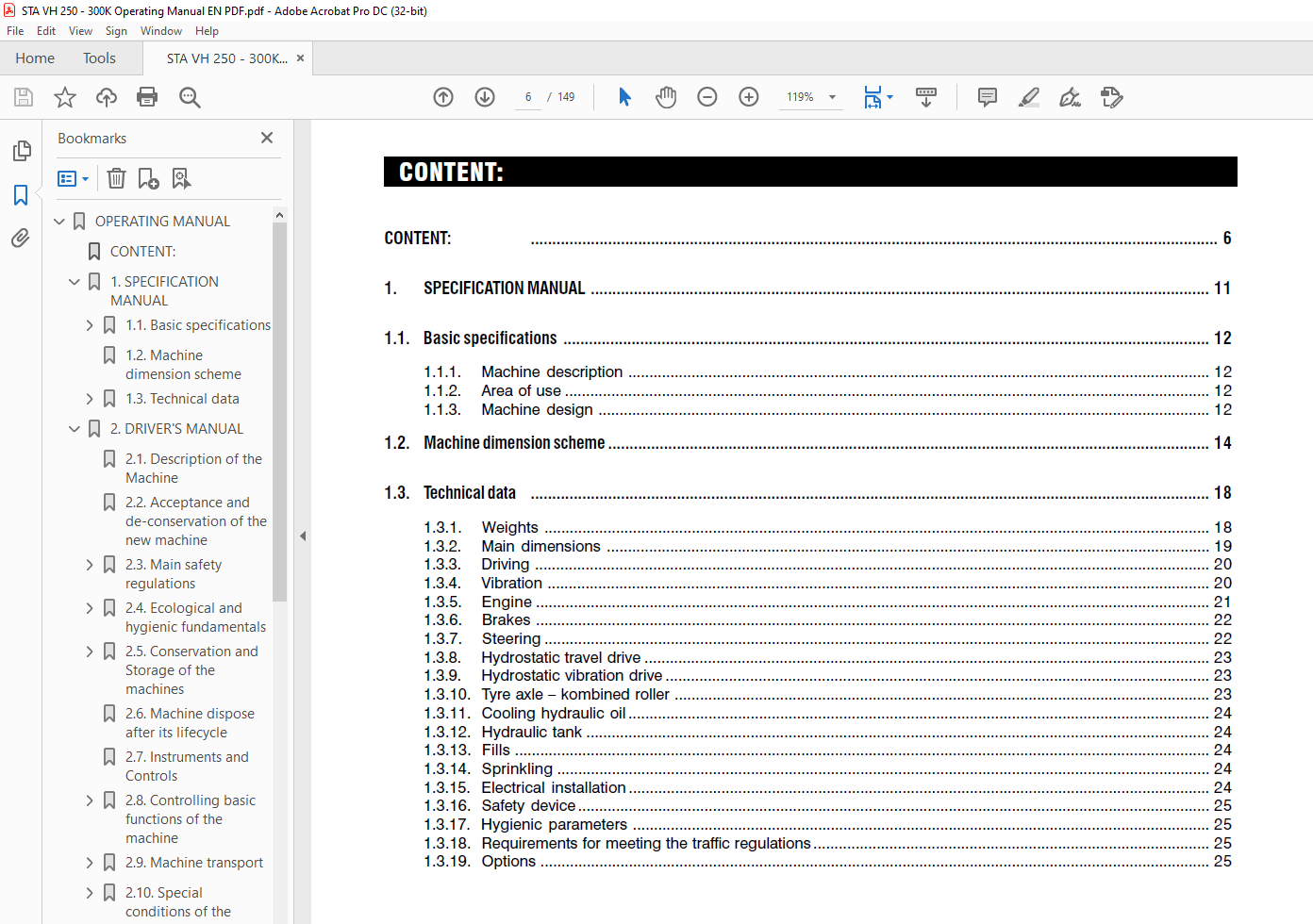The height and width of the screenshot is (924, 1313).
Task: Expand the 1.3. Technical data bookmark
Action: (90, 399)
